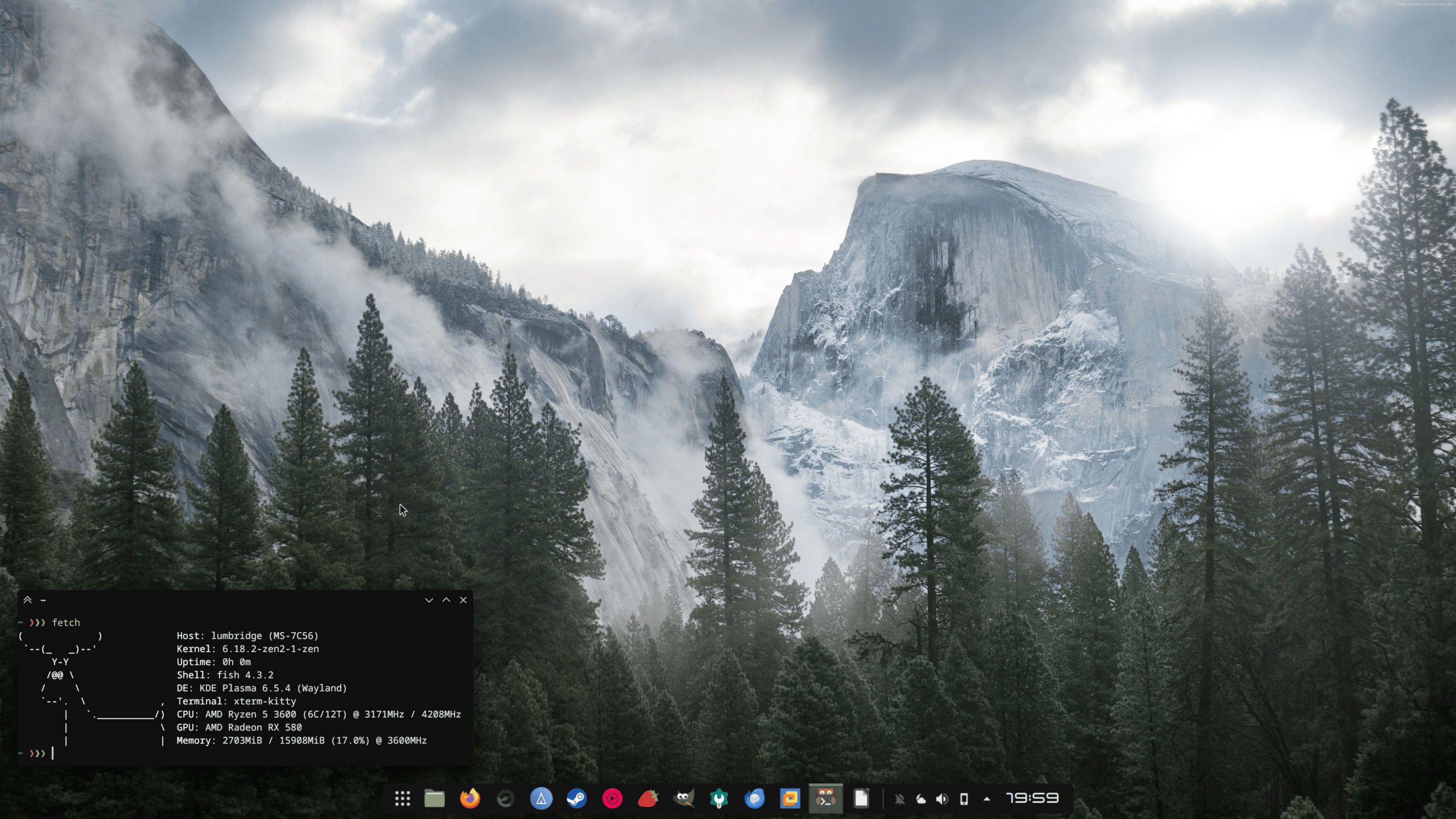
Task: Open the blank document app in dock
Action: [861, 799]
